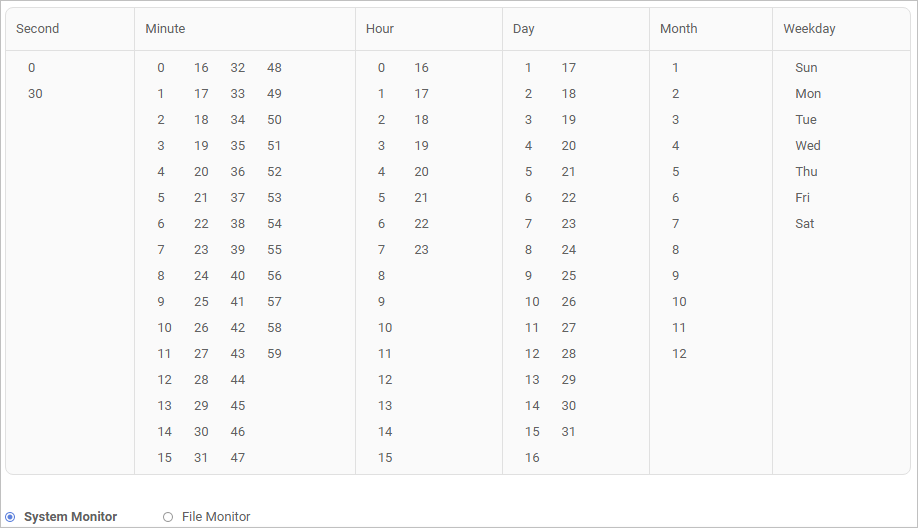Pick 0 in the Second column

32,68
